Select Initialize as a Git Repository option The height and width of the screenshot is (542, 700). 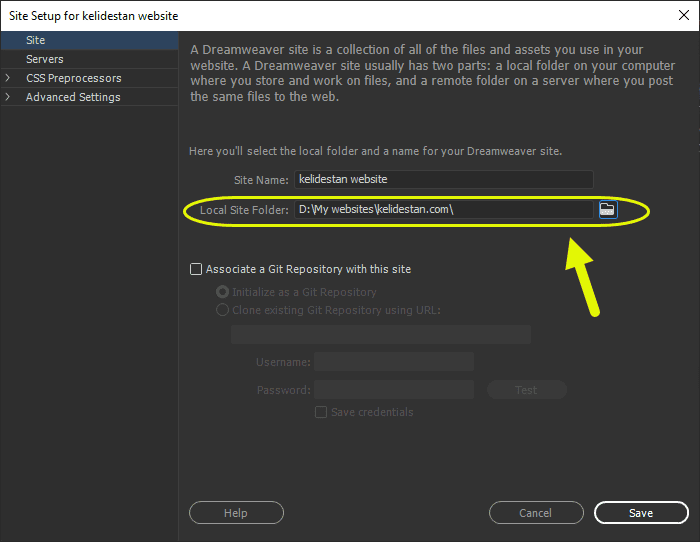(x=222, y=292)
